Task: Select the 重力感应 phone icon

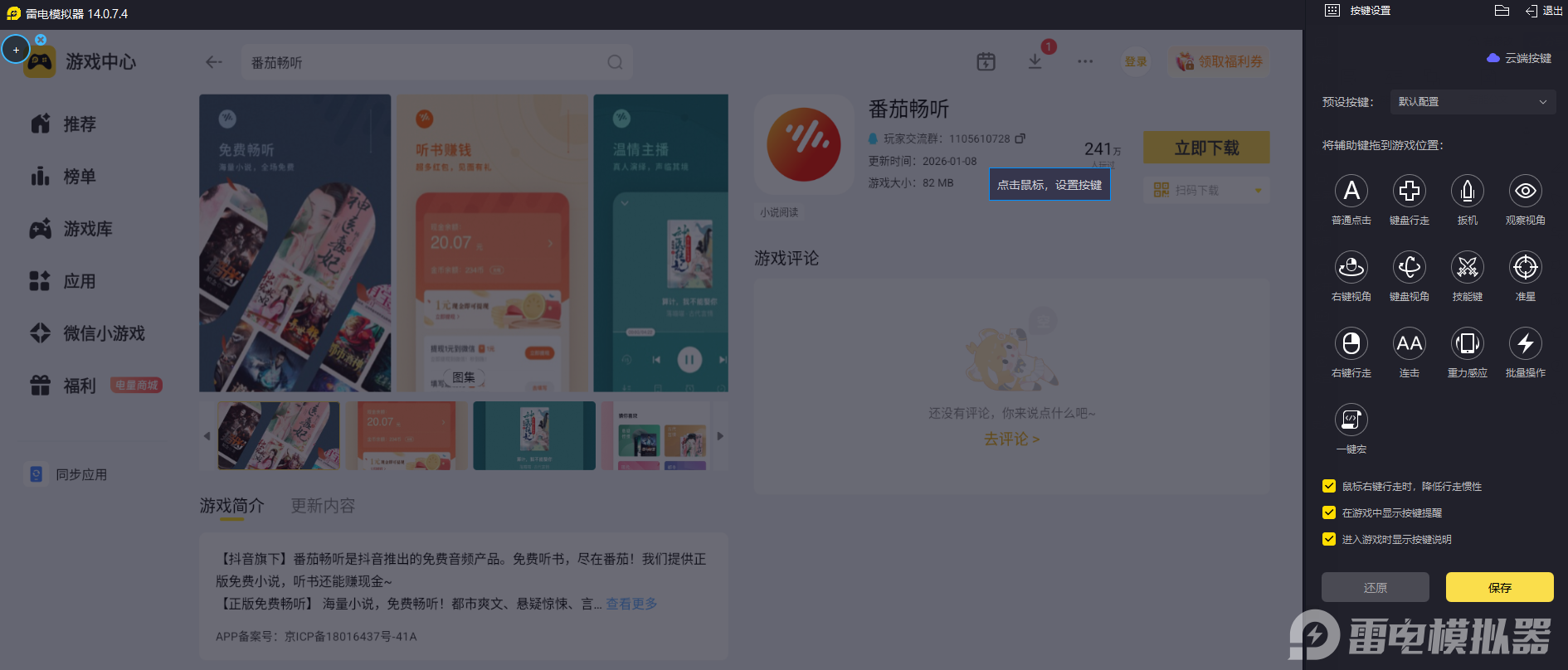Action: 1467,344
